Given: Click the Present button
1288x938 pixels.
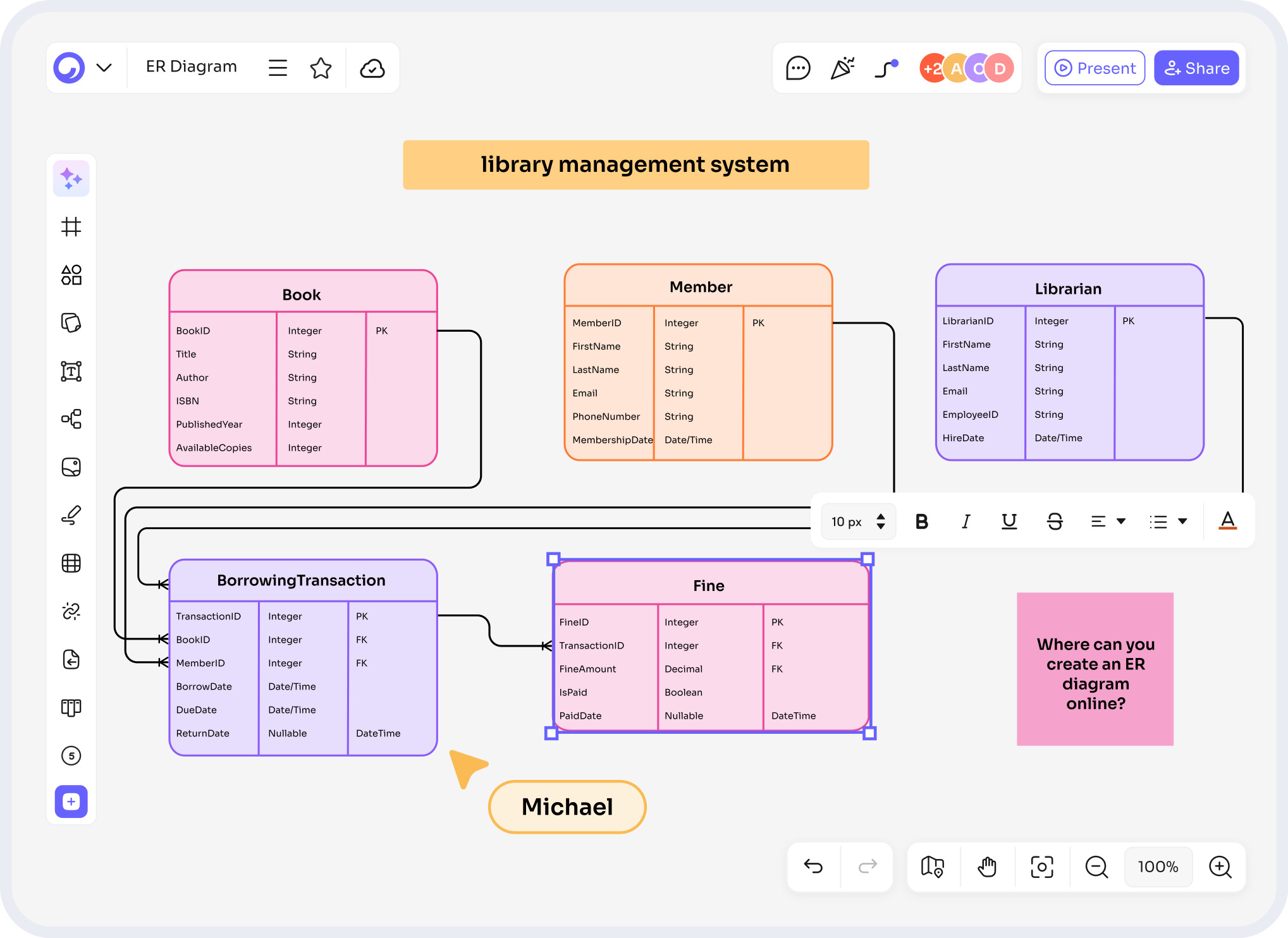Looking at the screenshot, I should 1094,68.
